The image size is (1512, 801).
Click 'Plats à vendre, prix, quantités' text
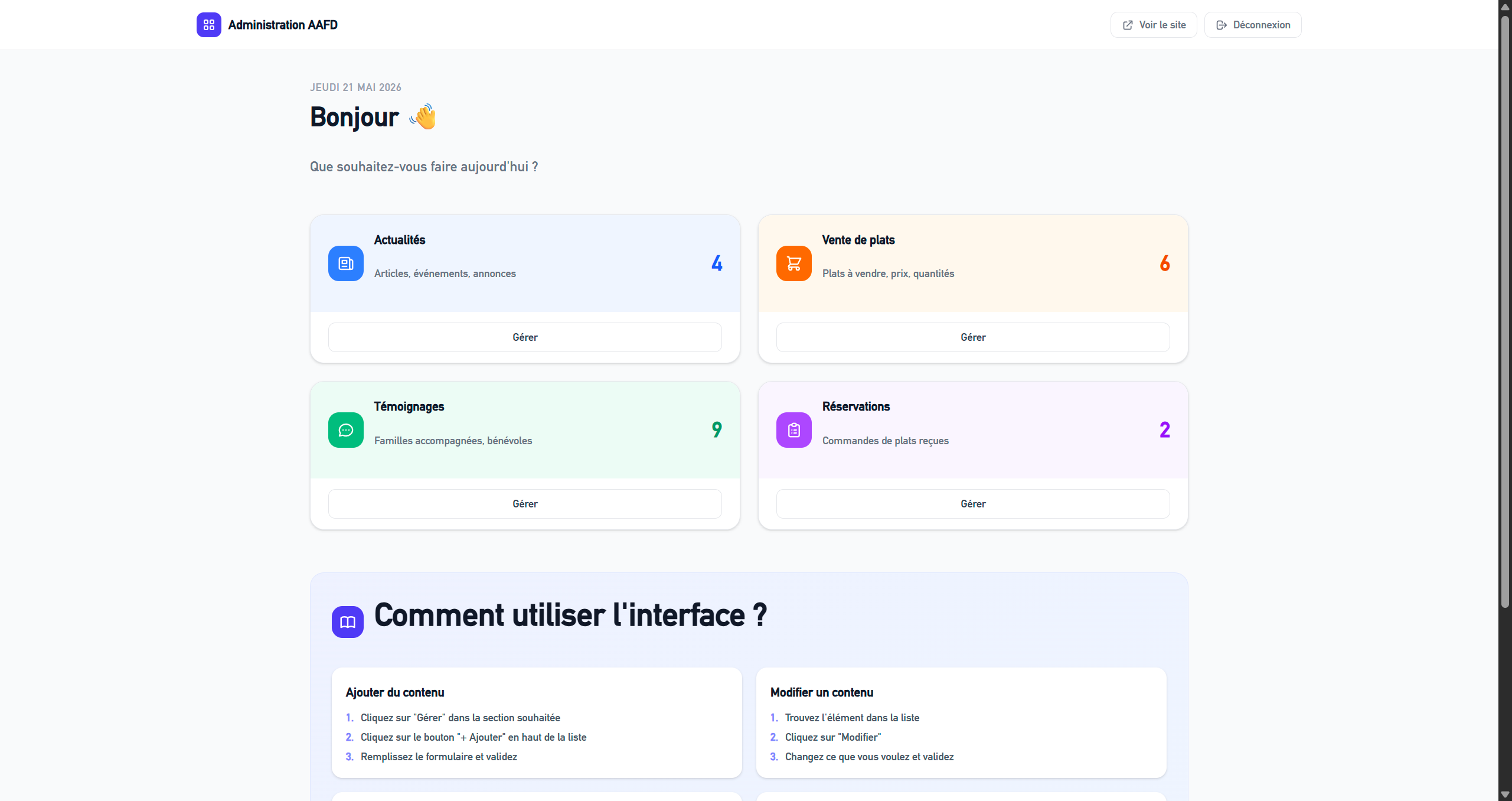click(x=889, y=273)
